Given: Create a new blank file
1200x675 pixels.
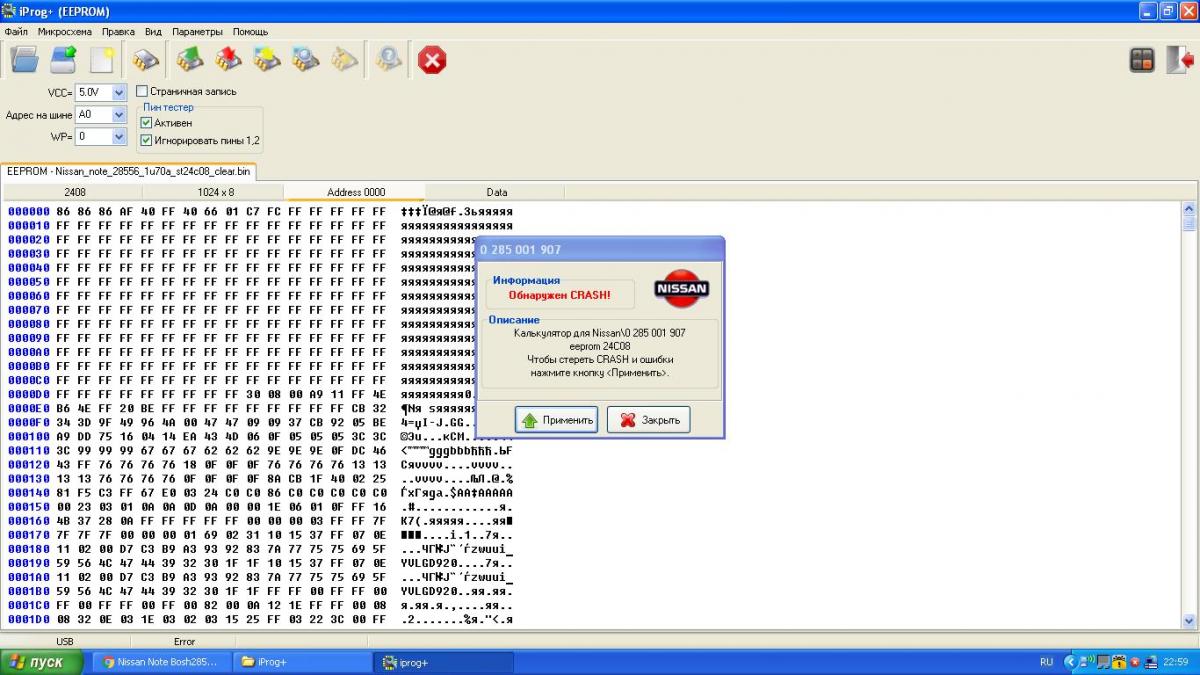Looking at the screenshot, I should pos(102,60).
